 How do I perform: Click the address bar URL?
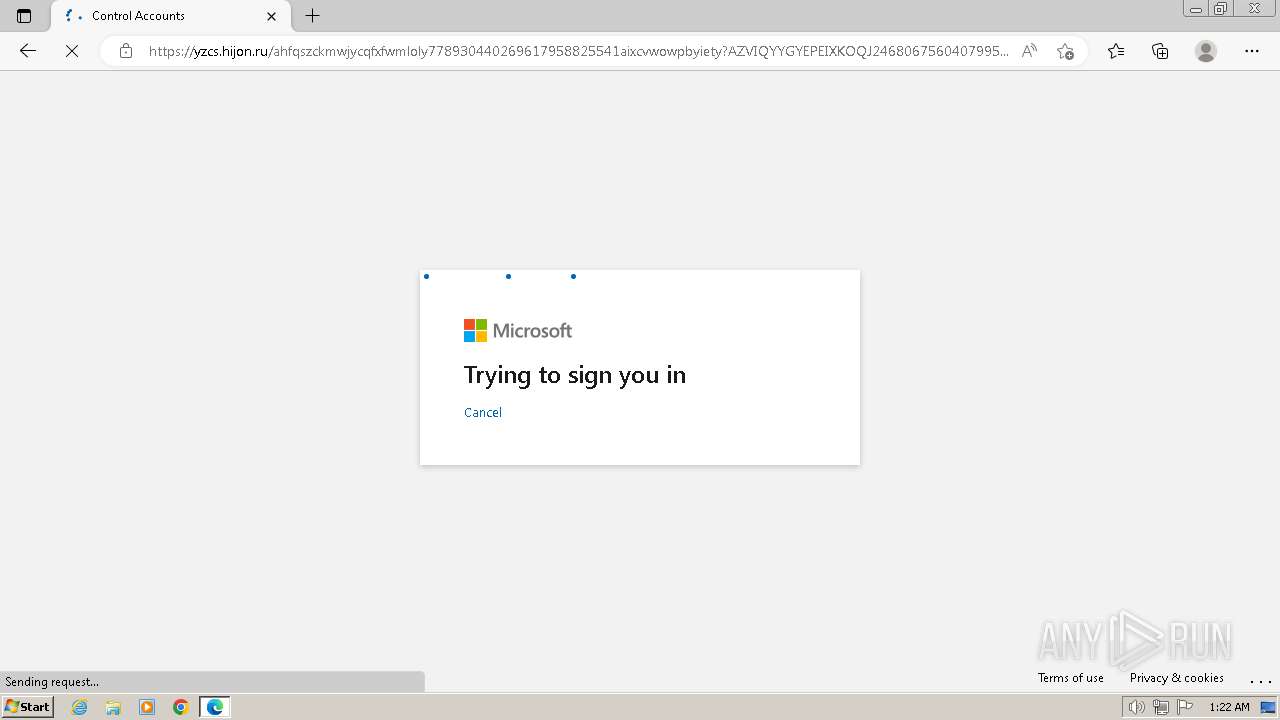(578, 51)
